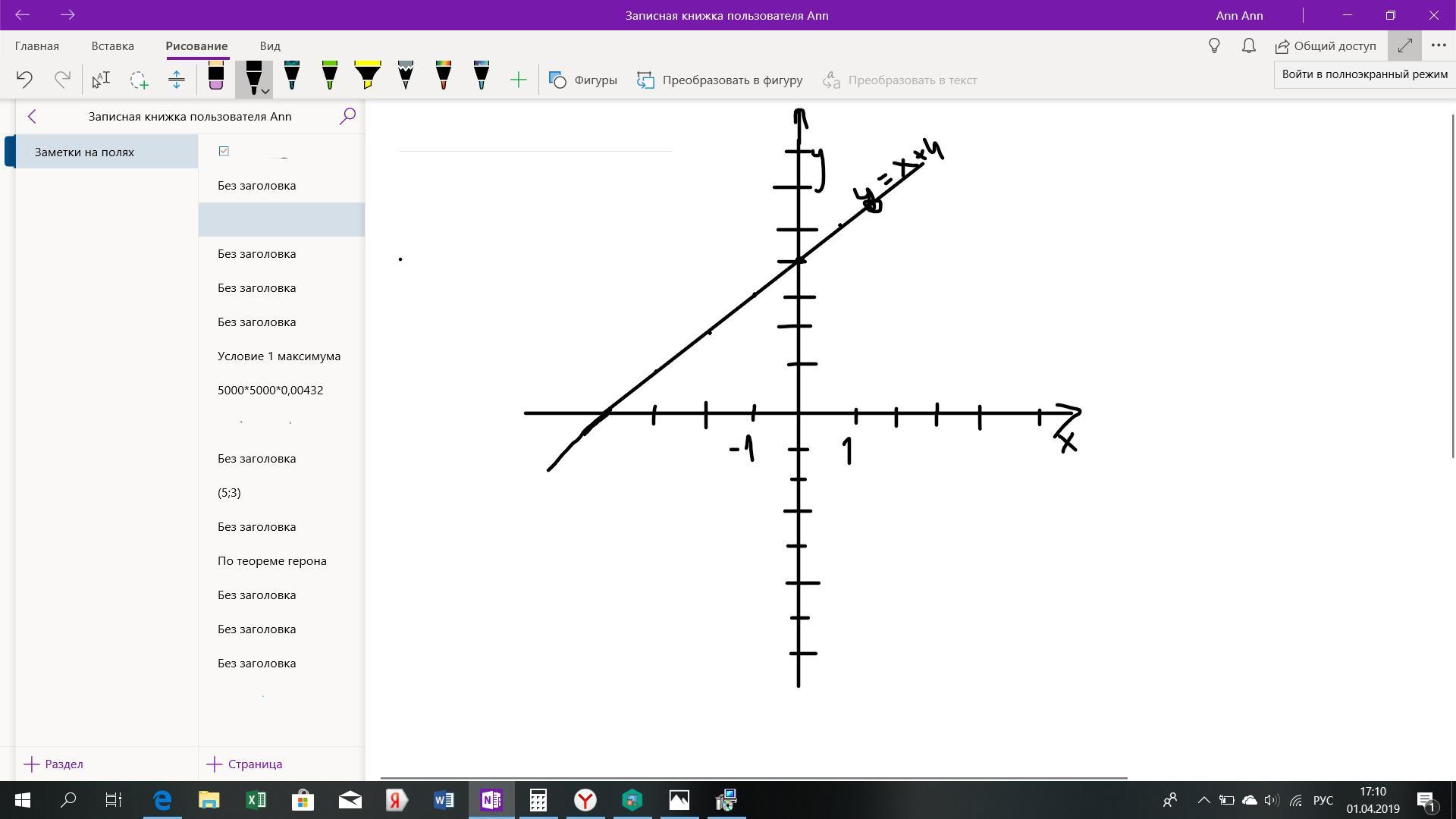Screen dimensions: 1456x819
Task: Select the yellow highlighter
Action: [x=367, y=77]
